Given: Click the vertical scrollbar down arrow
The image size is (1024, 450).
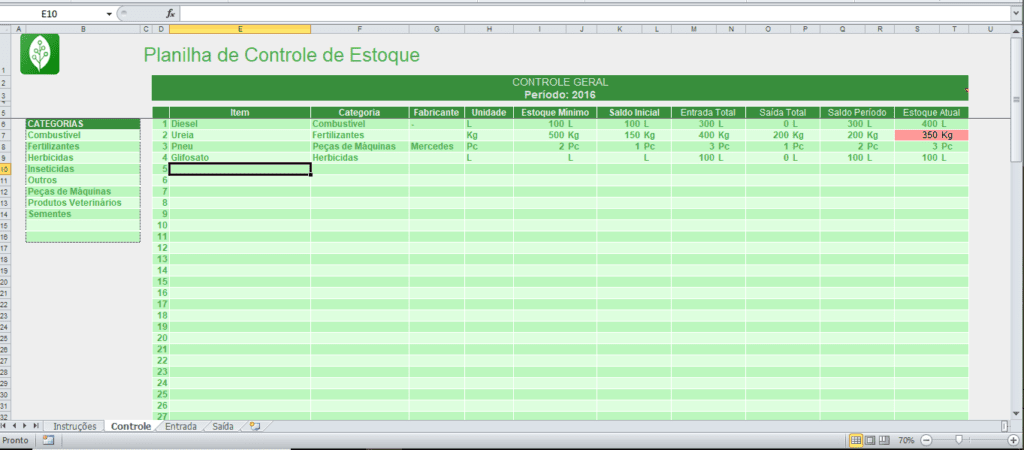Looking at the screenshot, I should 1016,412.
